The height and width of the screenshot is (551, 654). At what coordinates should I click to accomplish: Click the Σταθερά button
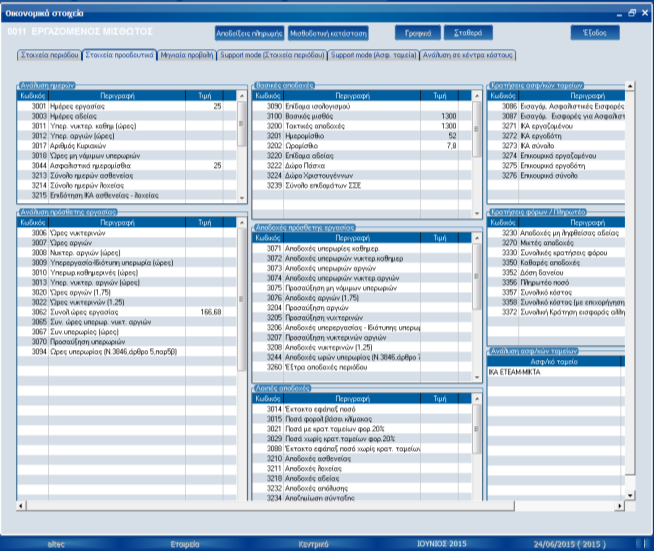coord(468,33)
